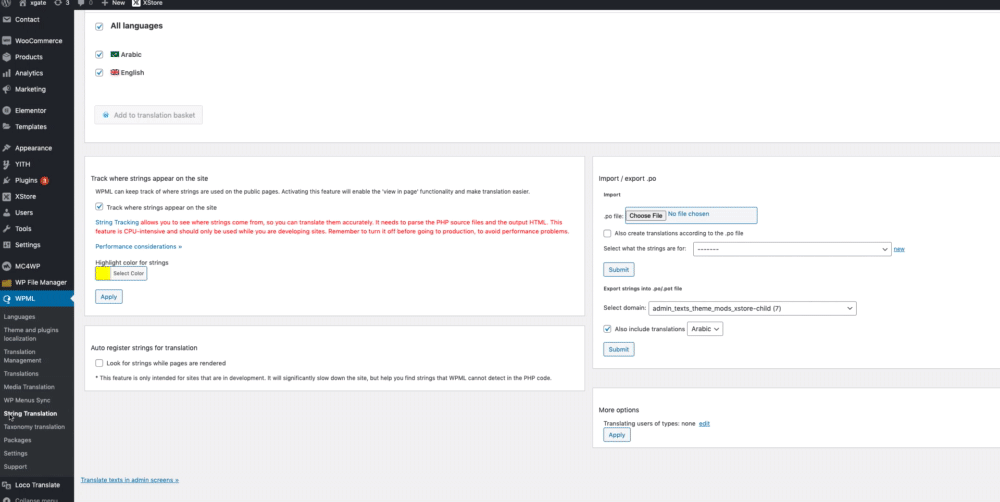Open Packages submenu item
Viewport: 1000px width, 502px height.
pyautogui.click(x=17, y=440)
